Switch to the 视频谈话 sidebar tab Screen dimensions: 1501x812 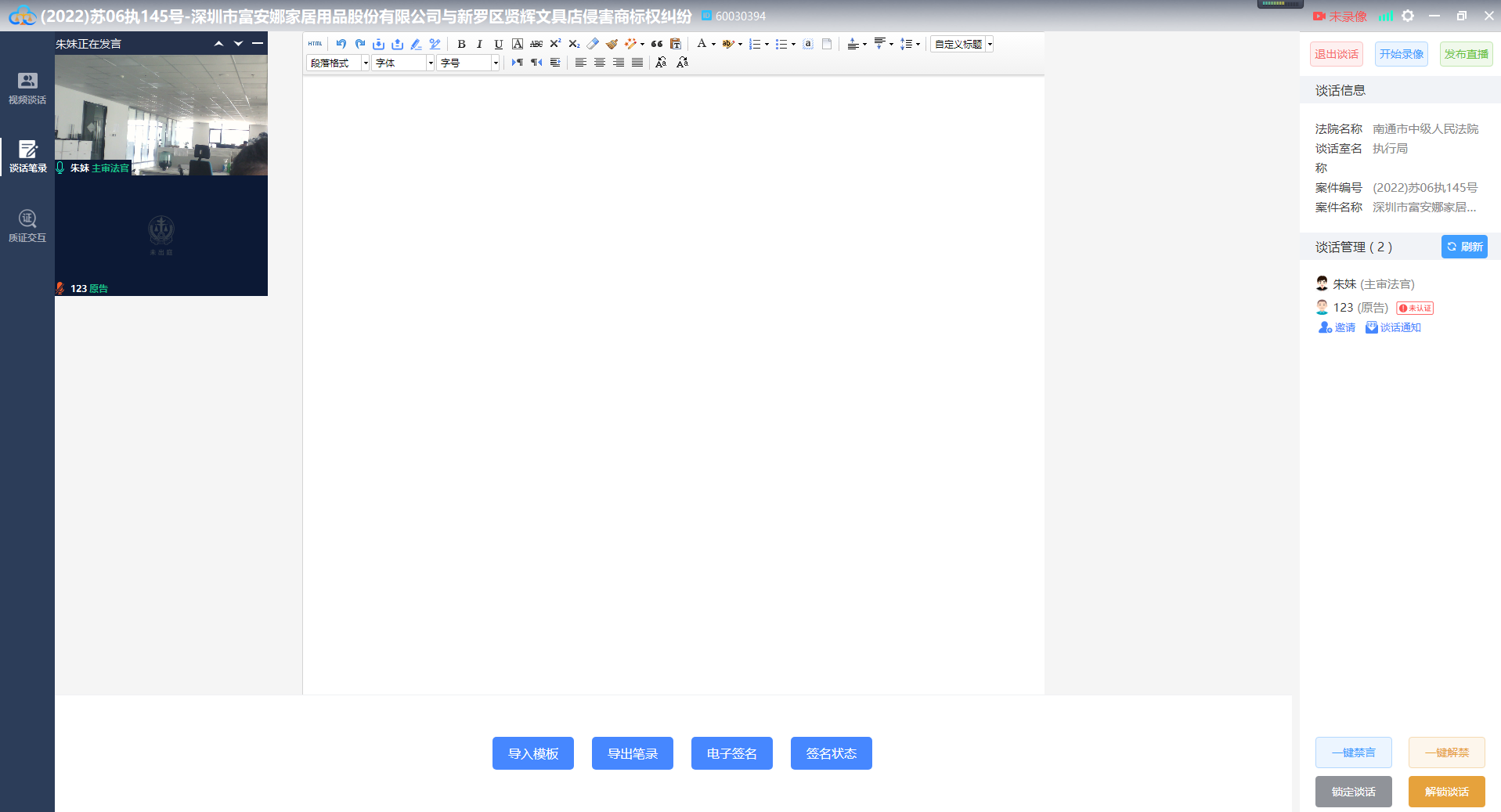27,88
